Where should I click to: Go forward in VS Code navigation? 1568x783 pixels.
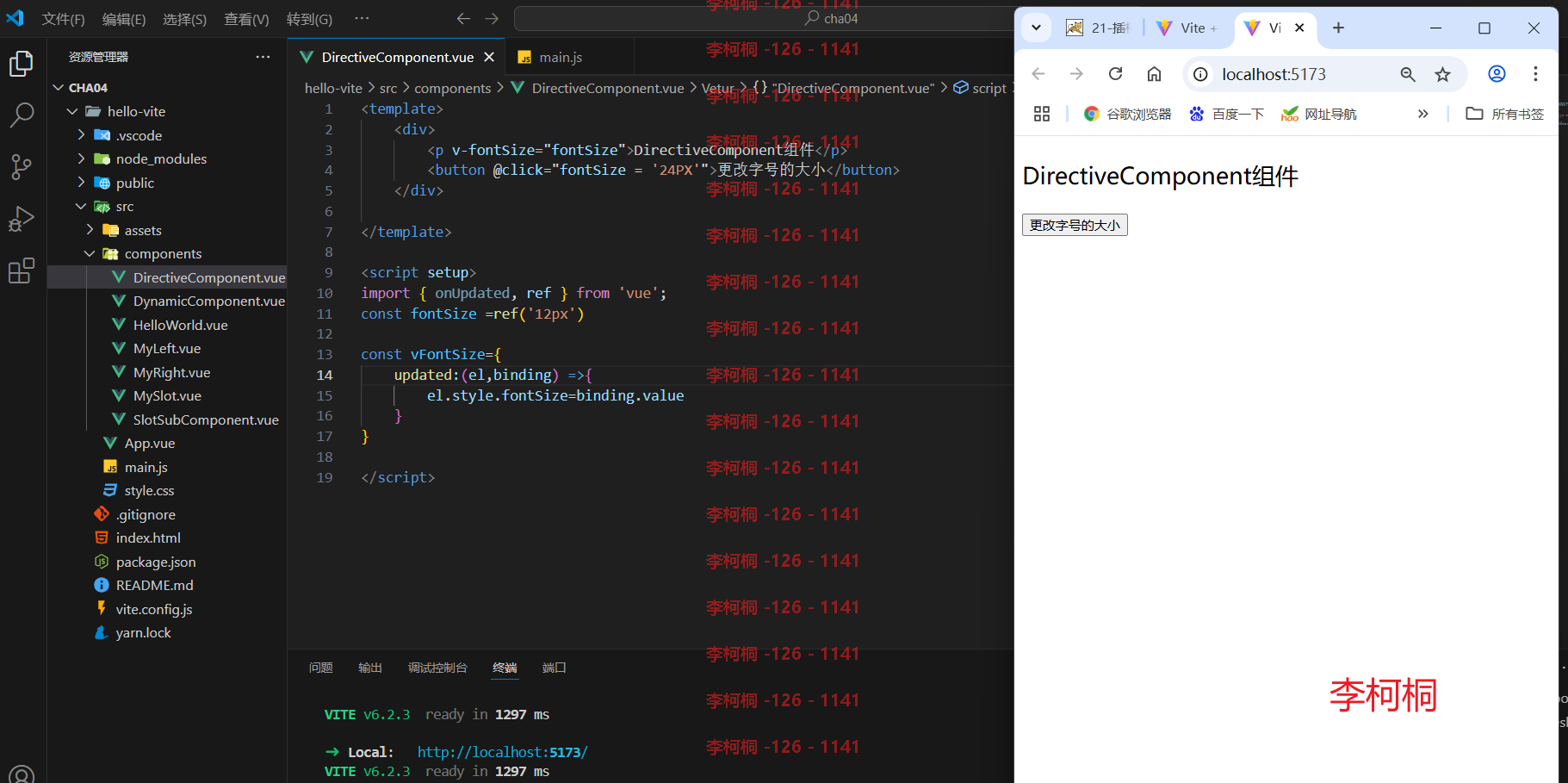tap(492, 18)
